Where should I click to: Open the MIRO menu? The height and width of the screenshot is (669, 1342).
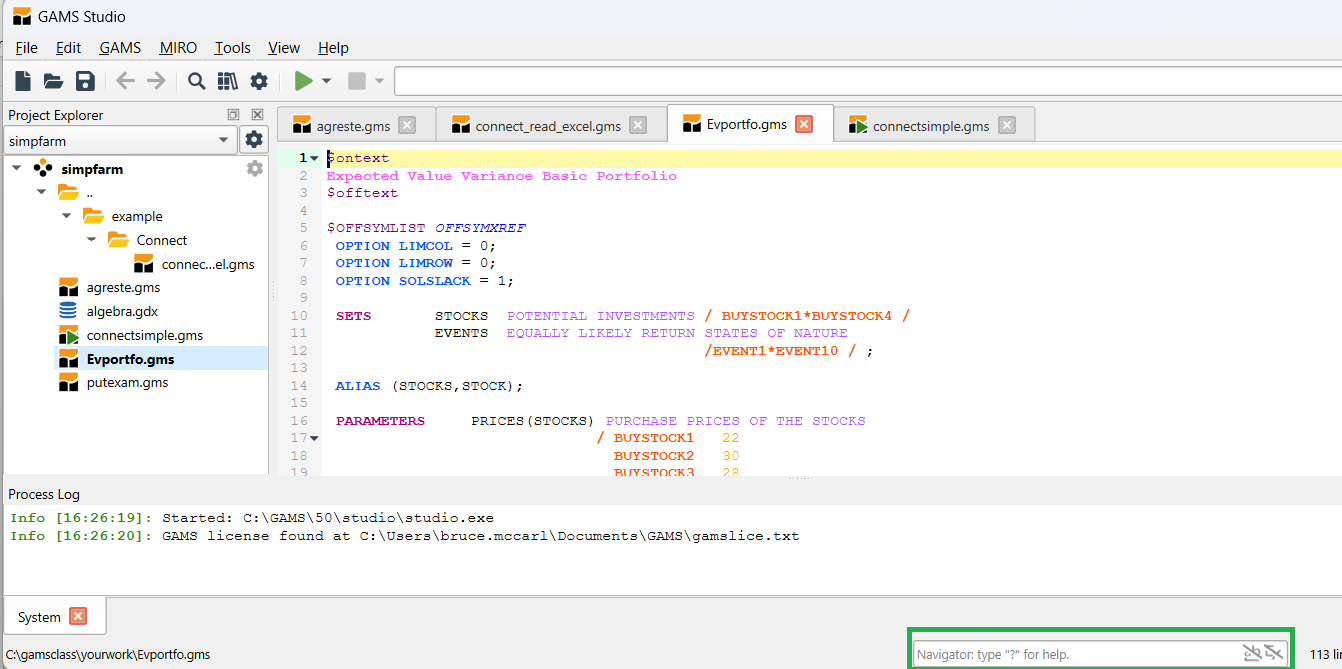178,48
